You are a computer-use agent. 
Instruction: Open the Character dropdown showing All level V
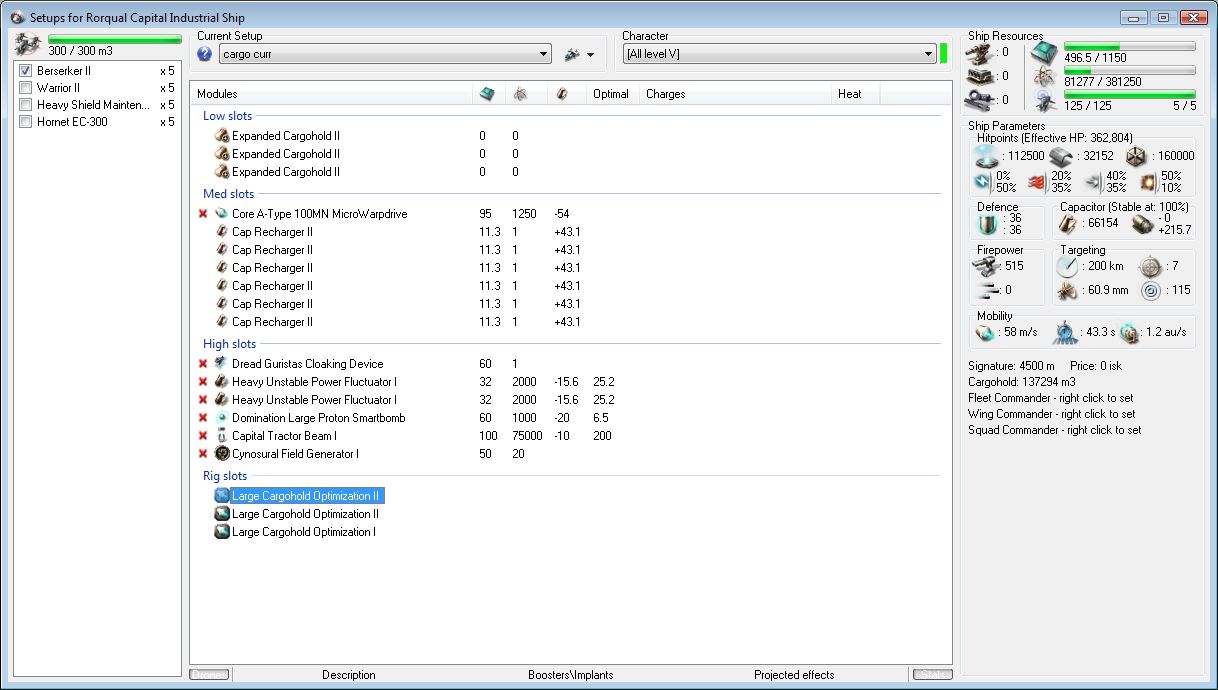point(779,54)
